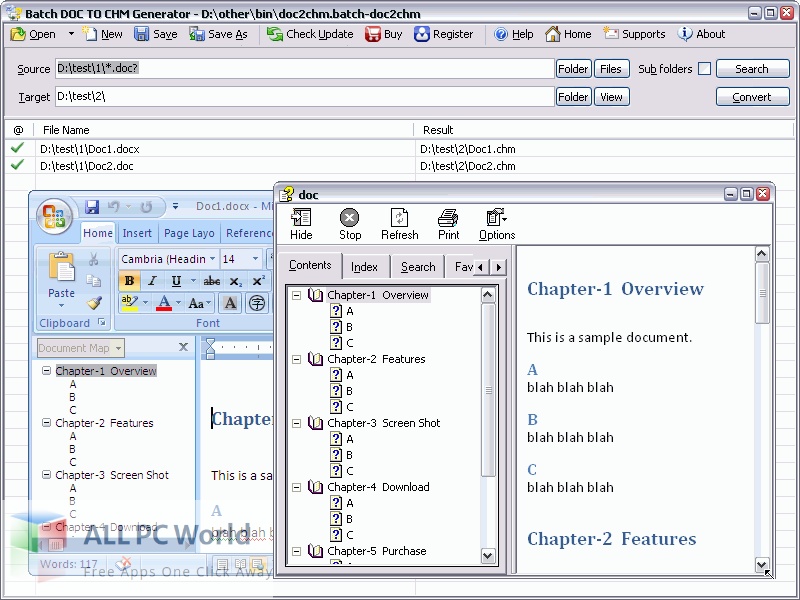
Task: Click the Format Painter brush icon
Action: [x=94, y=302]
